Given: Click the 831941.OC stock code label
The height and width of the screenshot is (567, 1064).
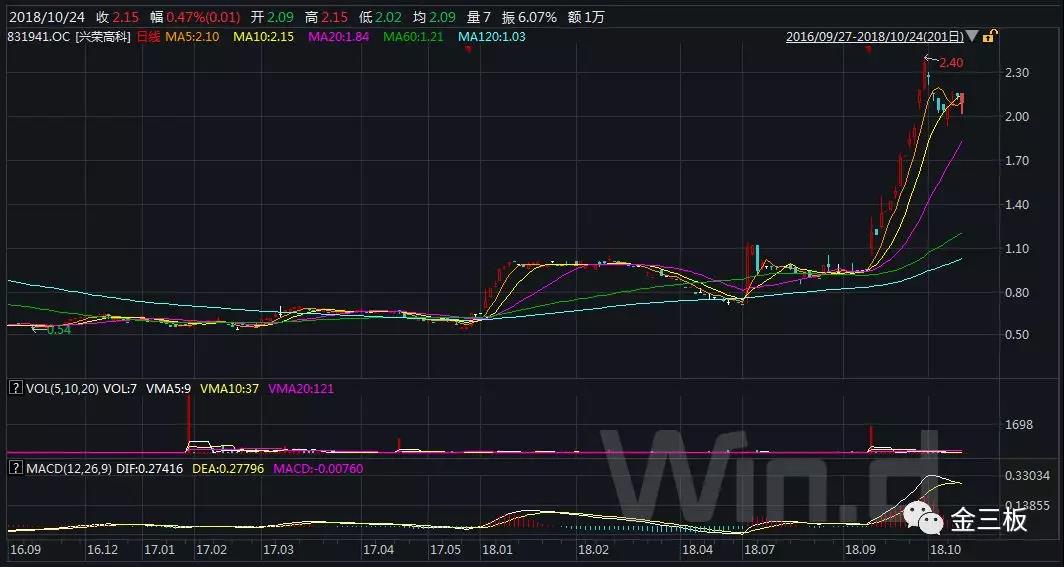Looking at the screenshot, I should coord(38,37).
